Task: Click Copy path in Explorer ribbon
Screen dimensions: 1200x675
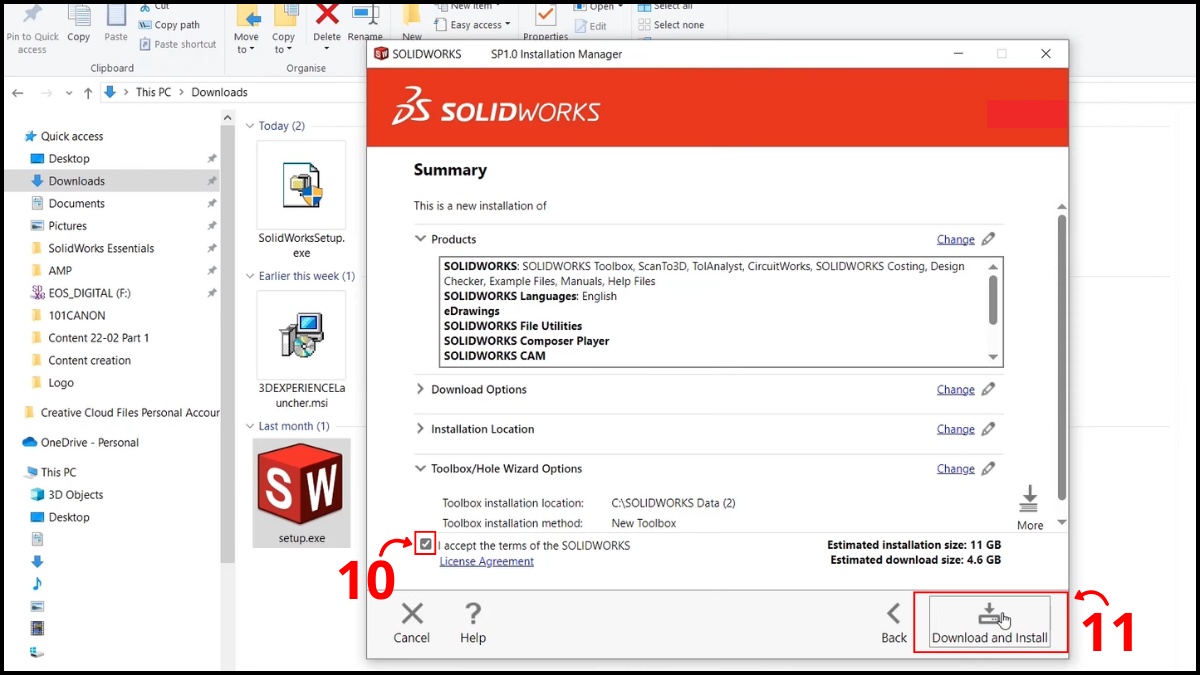Action: coord(170,25)
